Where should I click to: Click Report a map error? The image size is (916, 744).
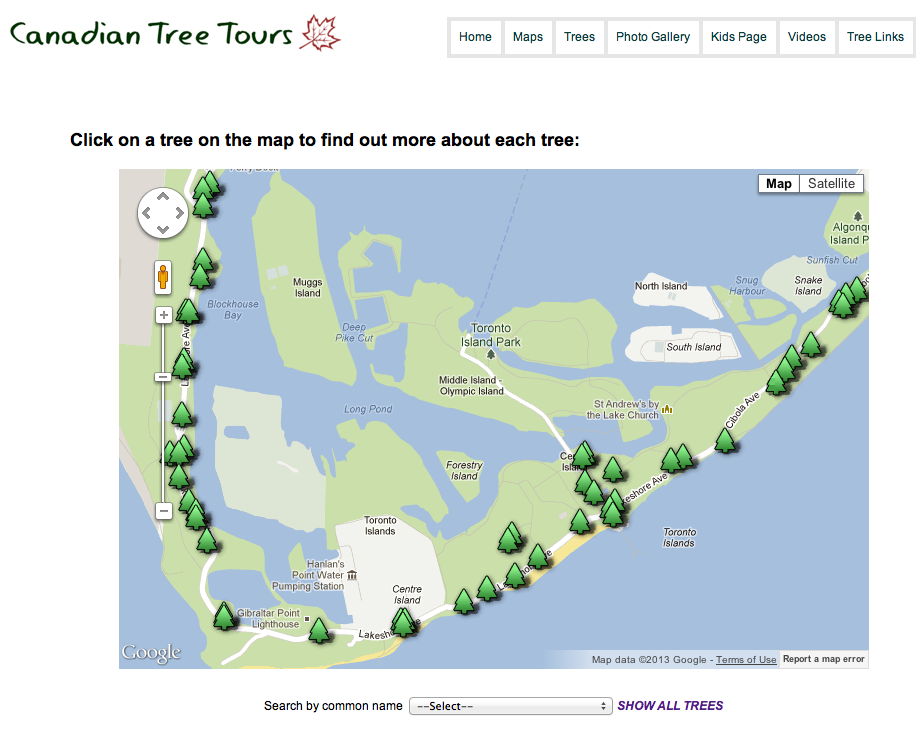[823, 659]
